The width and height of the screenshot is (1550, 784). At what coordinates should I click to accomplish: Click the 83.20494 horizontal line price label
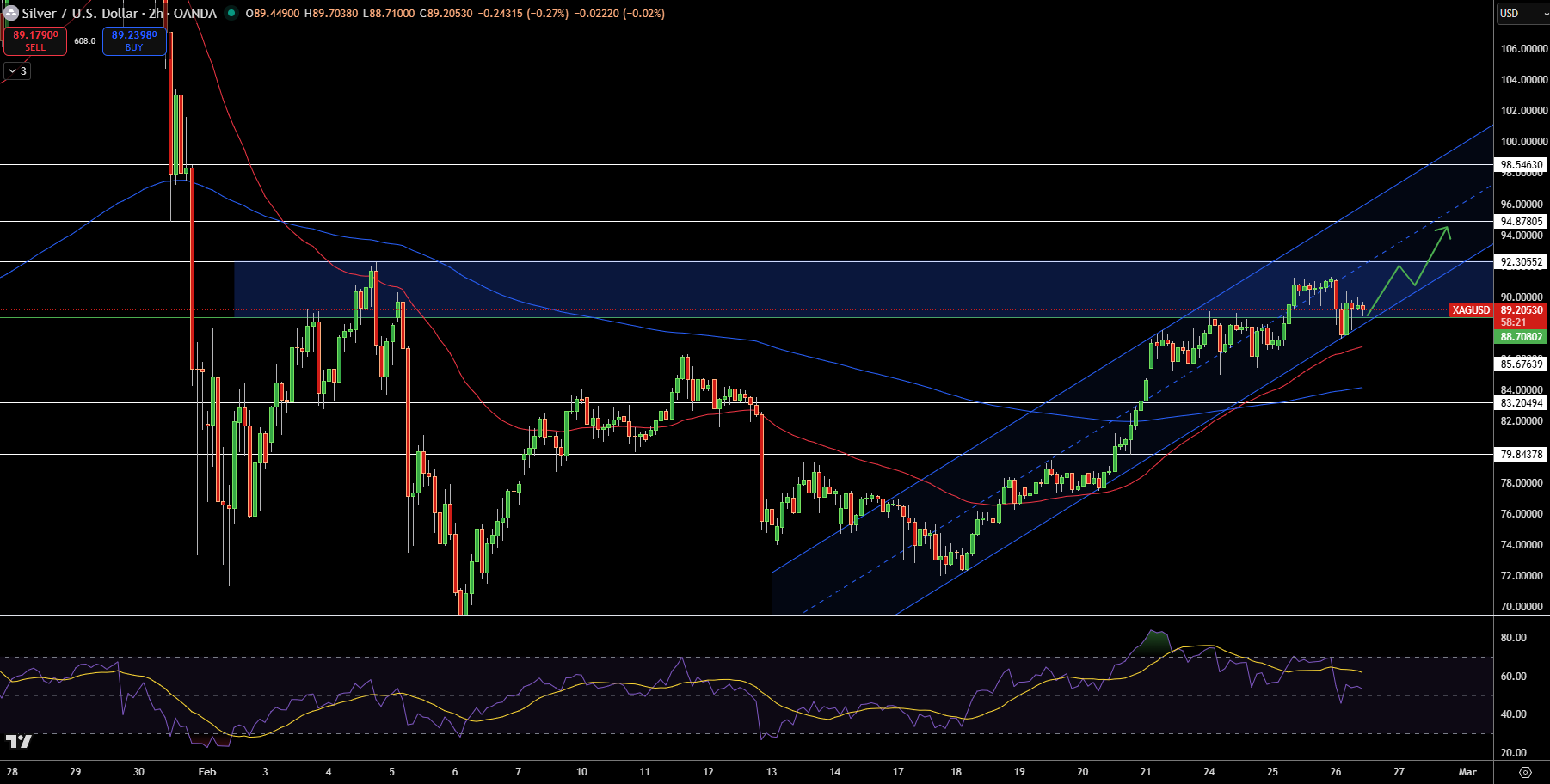[1522, 402]
